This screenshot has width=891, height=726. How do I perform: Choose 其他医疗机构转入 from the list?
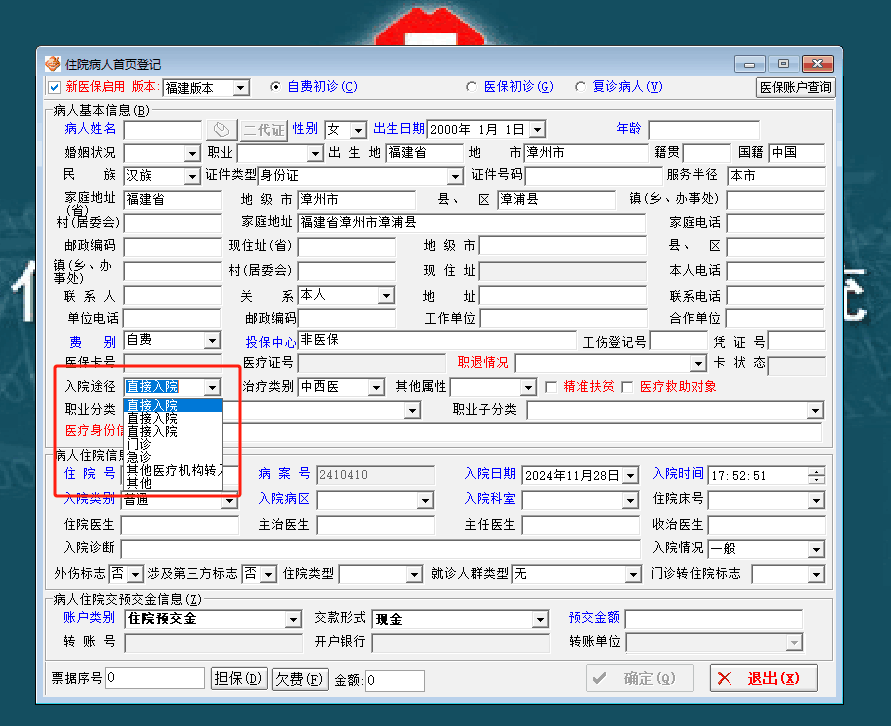[173, 470]
